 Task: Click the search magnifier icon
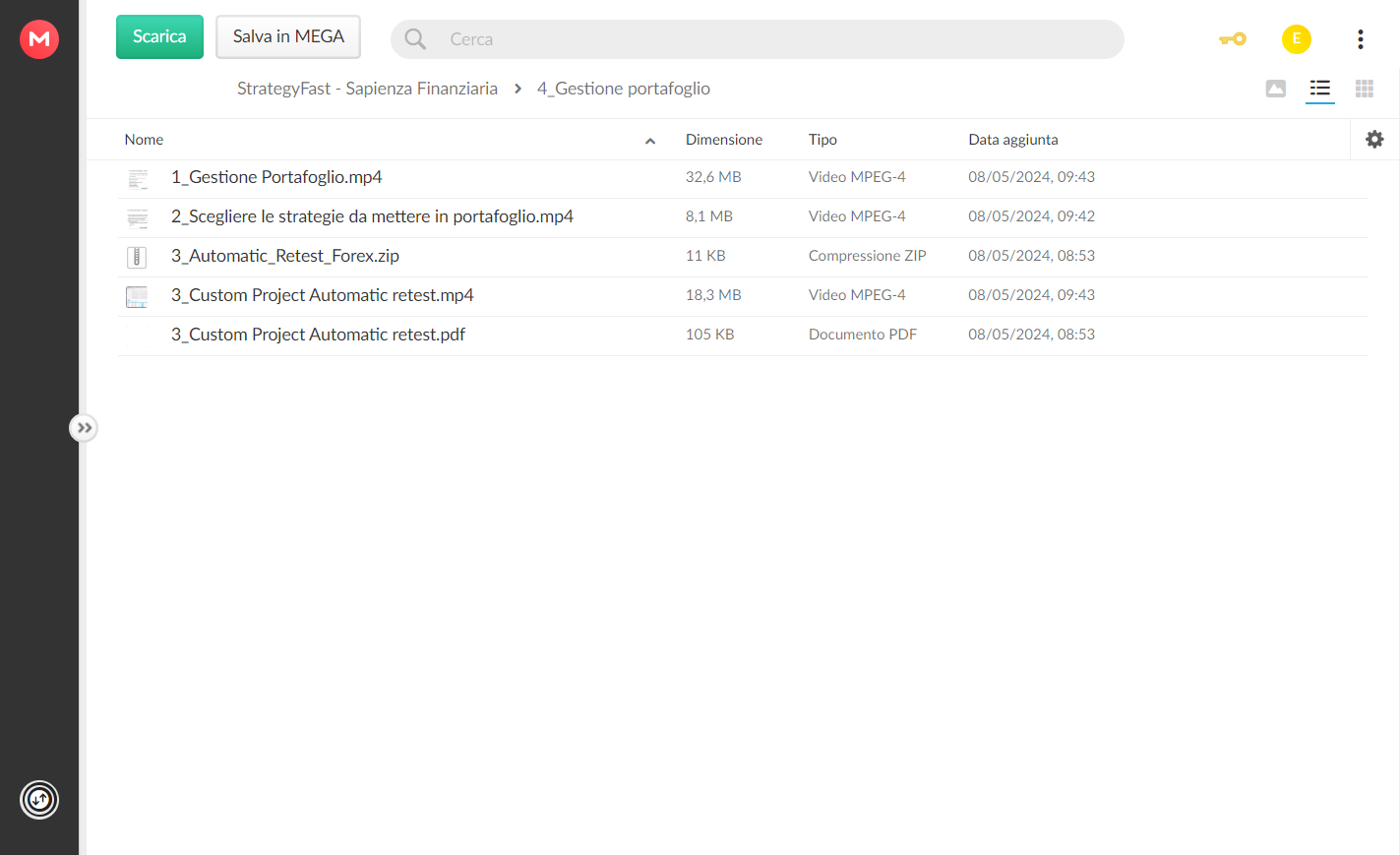coord(415,39)
